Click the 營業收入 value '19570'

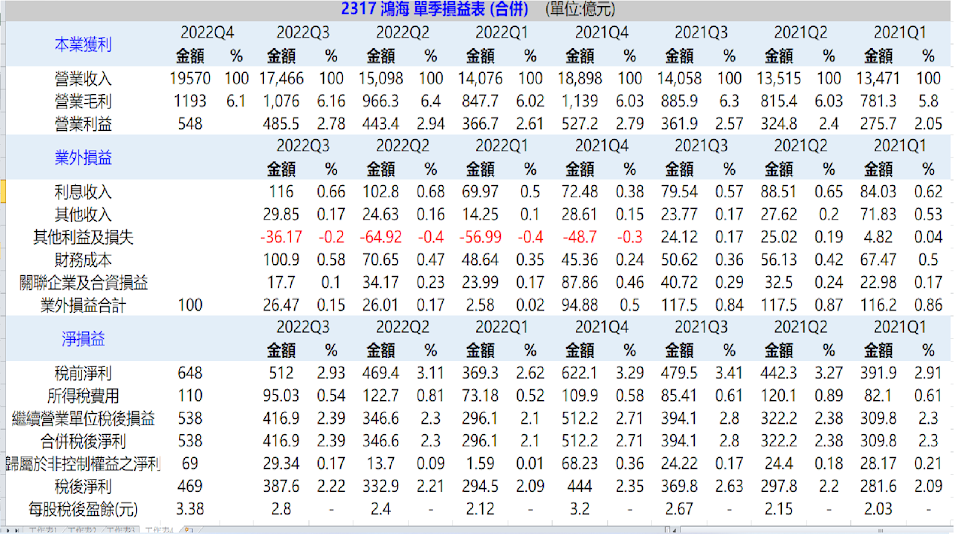(190, 79)
